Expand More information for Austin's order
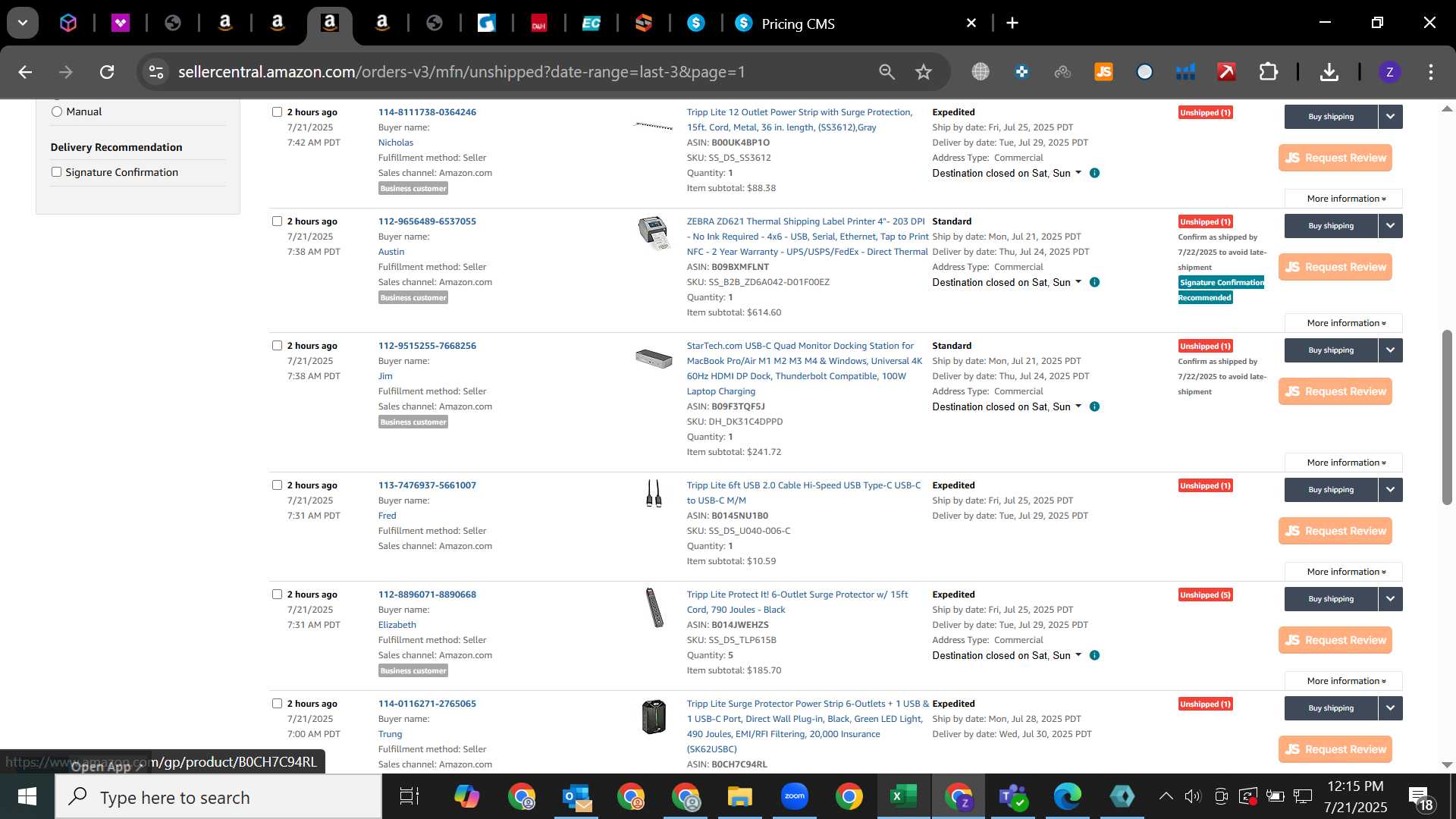This screenshot has height=819, width=1456. [1343, 323]
